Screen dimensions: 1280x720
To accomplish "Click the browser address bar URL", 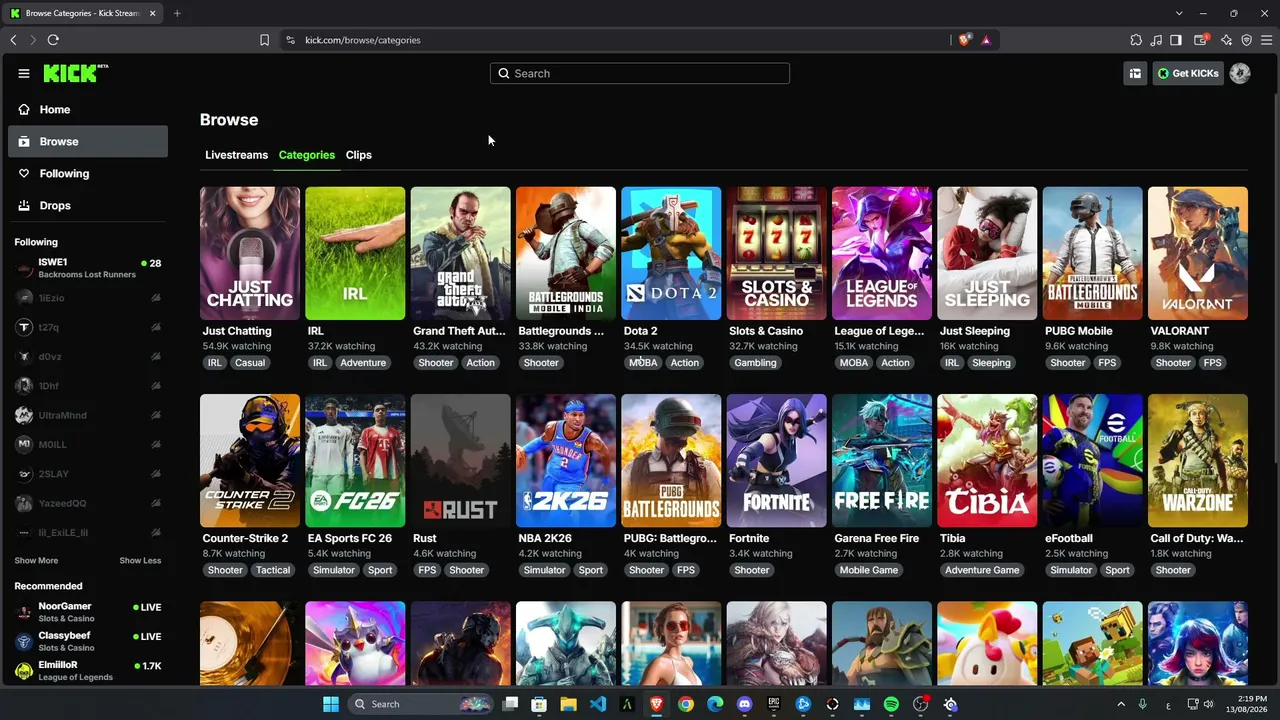I will 363,40.
